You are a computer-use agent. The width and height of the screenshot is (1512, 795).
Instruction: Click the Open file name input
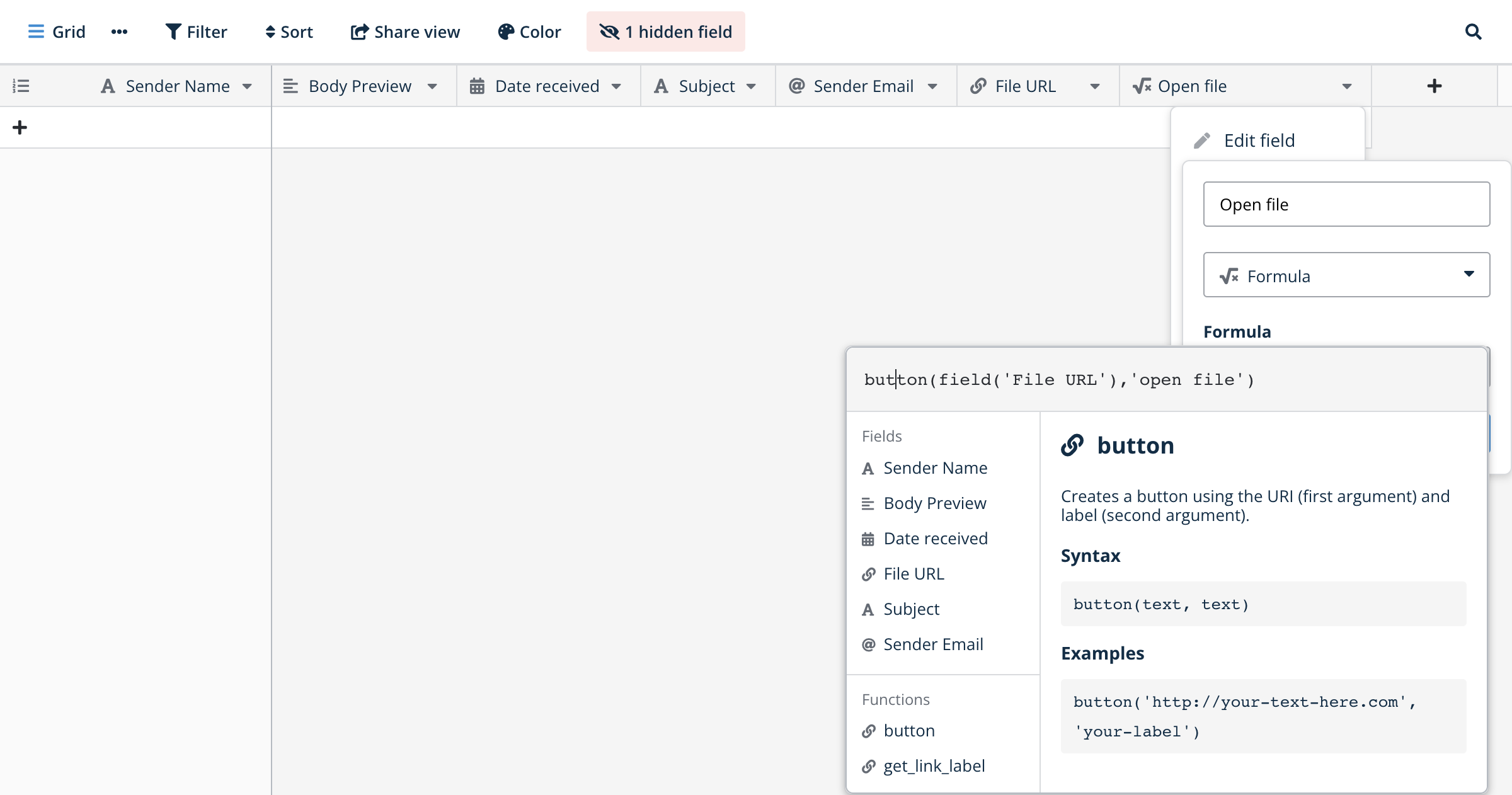[x=1346, y=205]
